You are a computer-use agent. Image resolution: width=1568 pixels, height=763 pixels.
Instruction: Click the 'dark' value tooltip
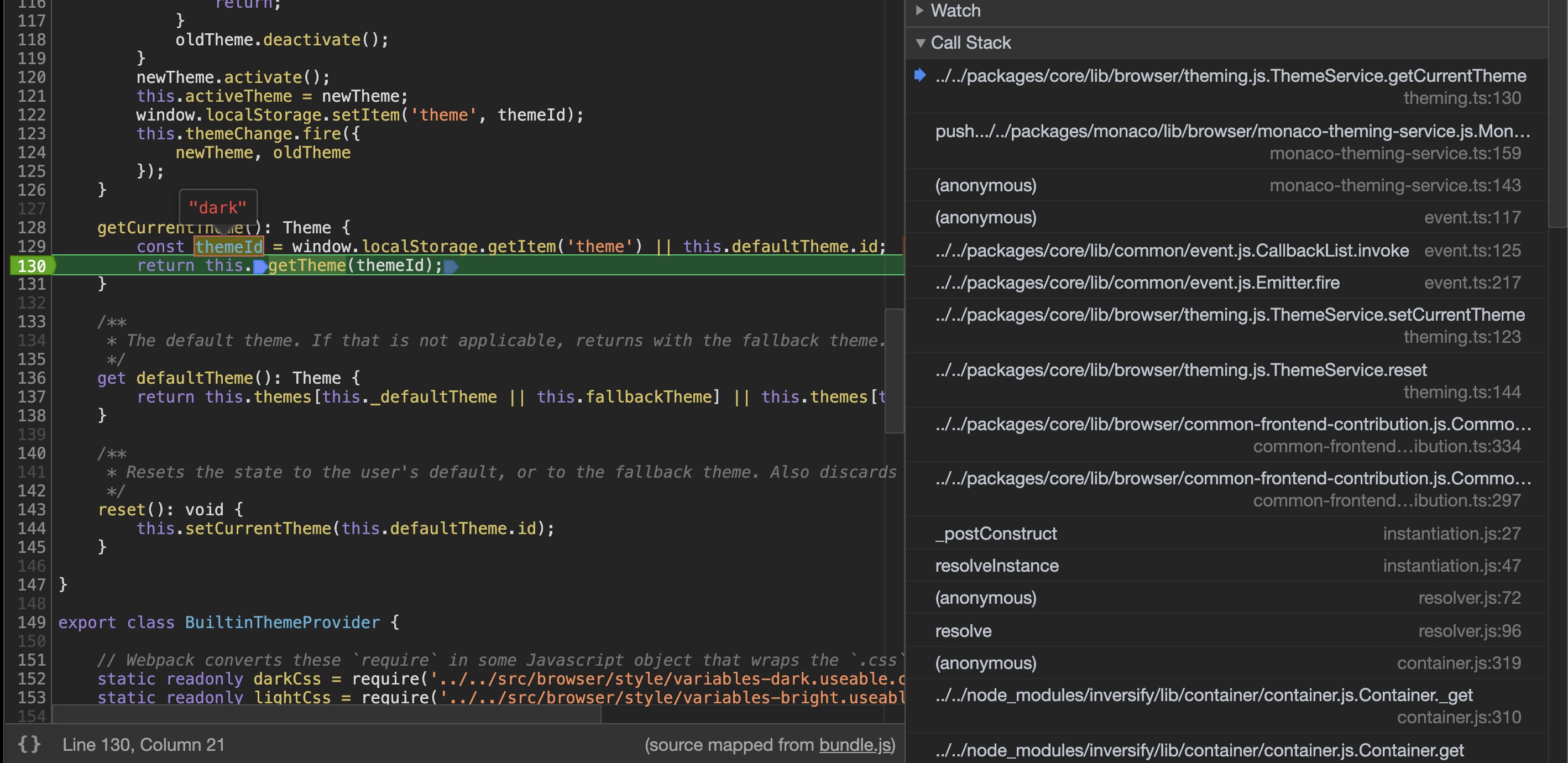tap(218, 207)
